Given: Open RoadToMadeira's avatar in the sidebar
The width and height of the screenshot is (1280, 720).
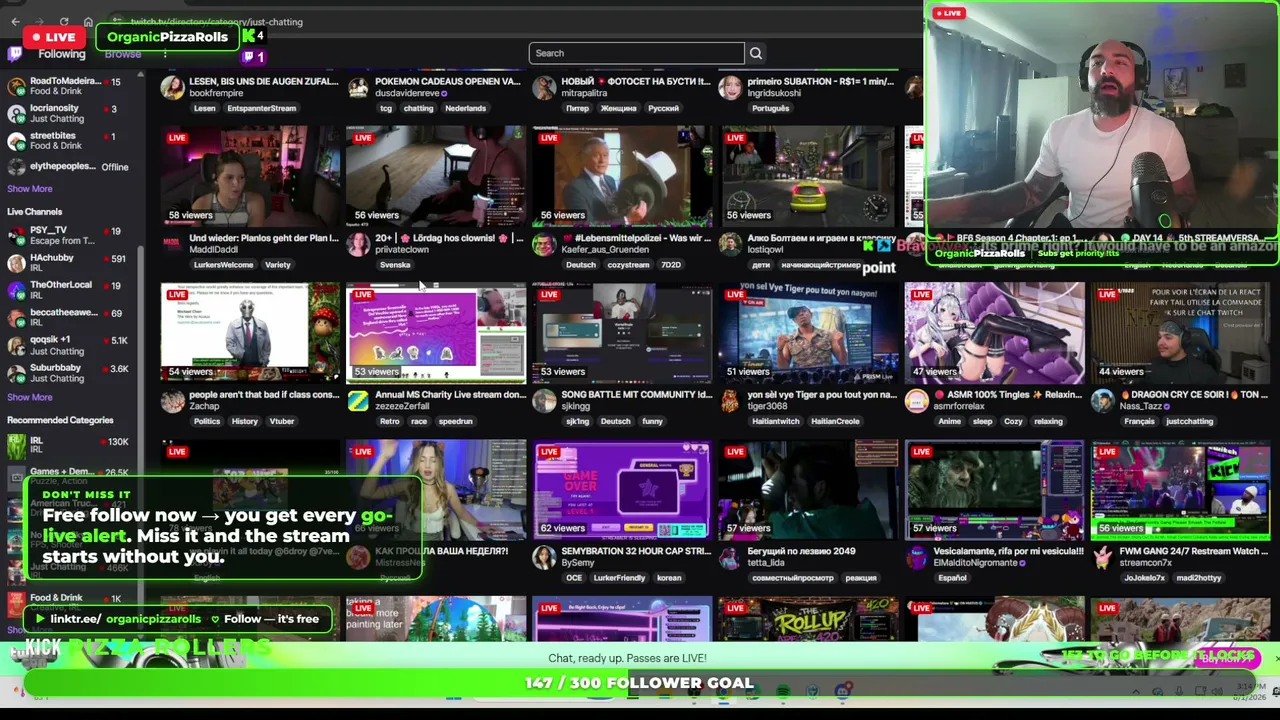Looking at the screenshot, I should click(x=16, y=86).
